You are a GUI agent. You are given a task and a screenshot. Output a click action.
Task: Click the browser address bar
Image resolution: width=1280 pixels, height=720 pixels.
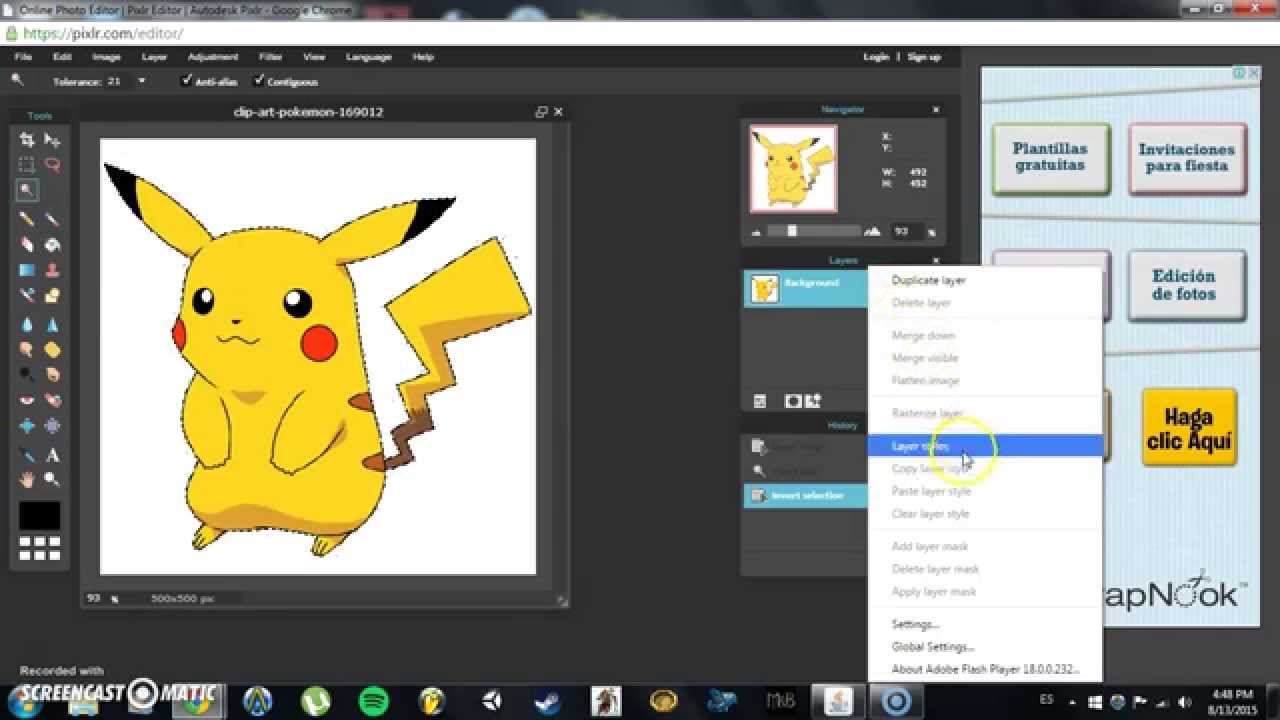coord(640,33)
